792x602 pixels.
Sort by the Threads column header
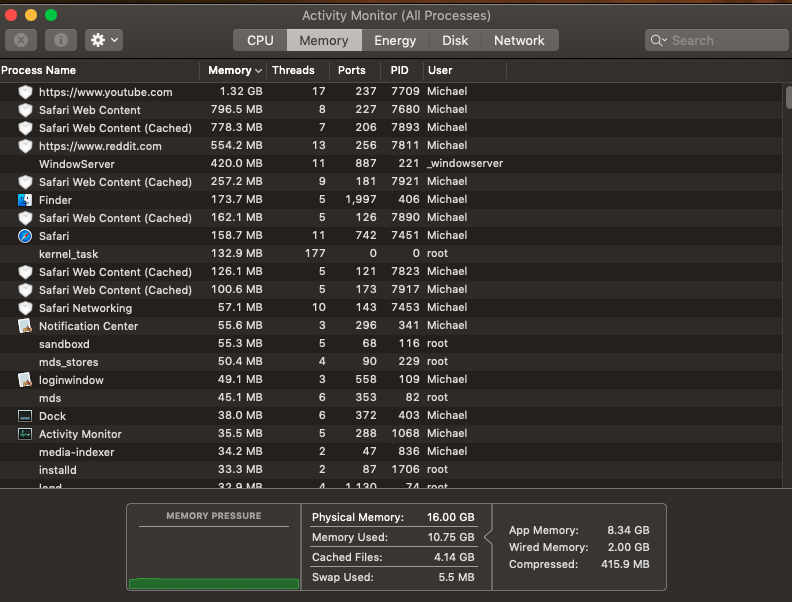click(298, 70)
